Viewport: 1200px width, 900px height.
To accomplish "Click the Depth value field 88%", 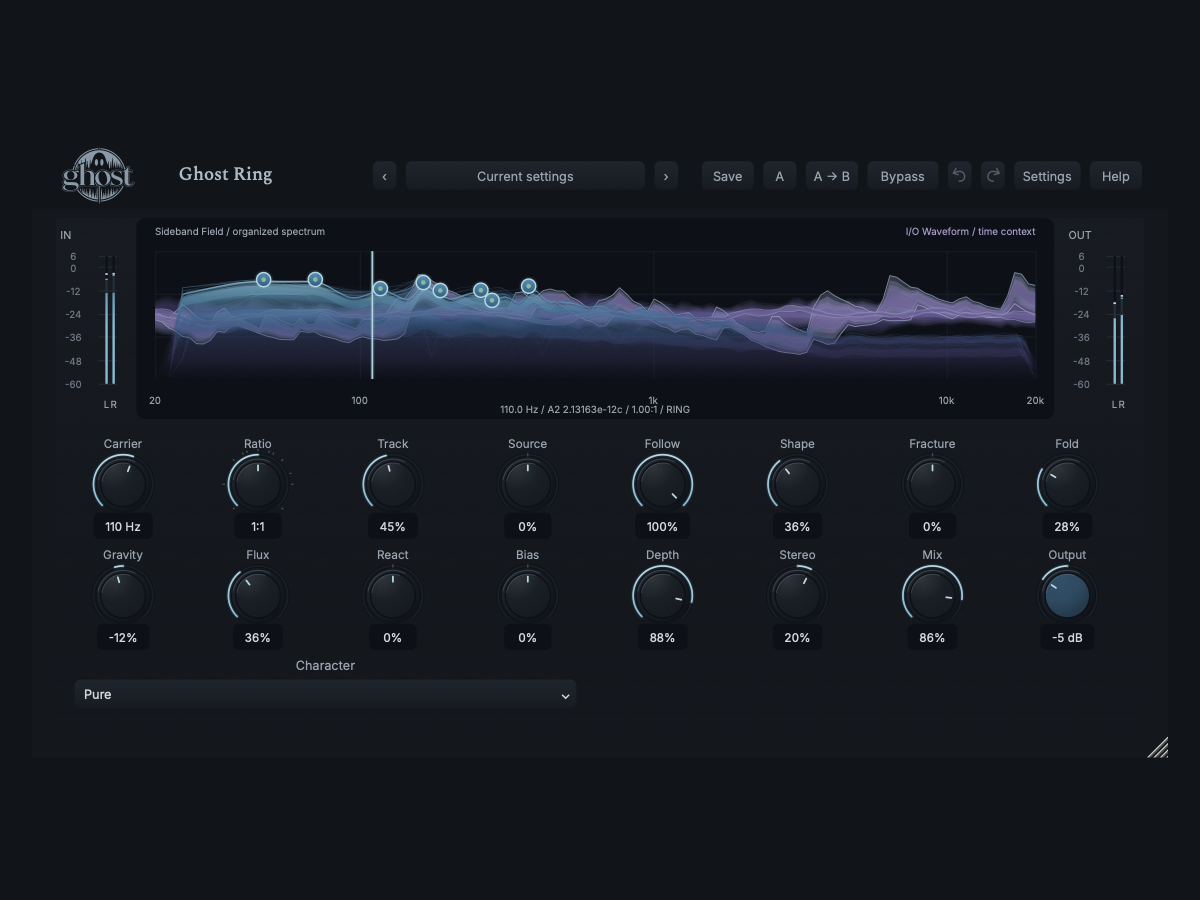I will [662, 637].
